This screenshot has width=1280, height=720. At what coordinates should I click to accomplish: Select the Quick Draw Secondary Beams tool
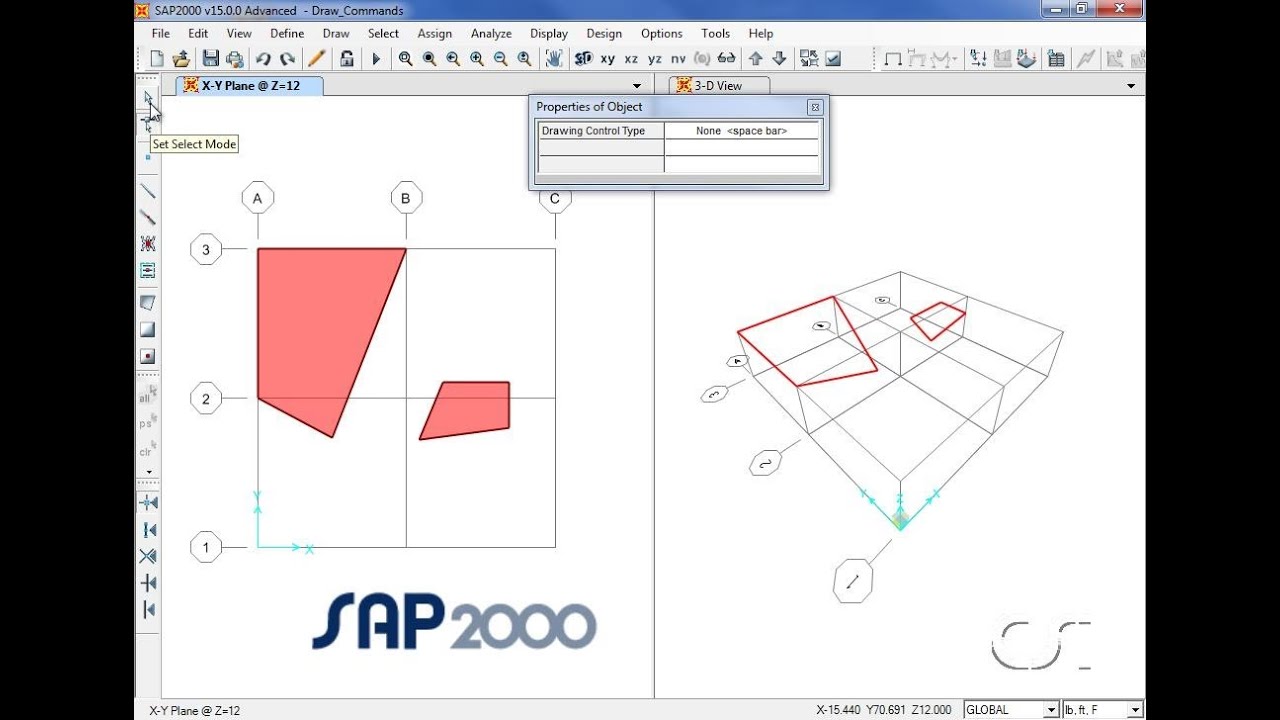[148, 271]
